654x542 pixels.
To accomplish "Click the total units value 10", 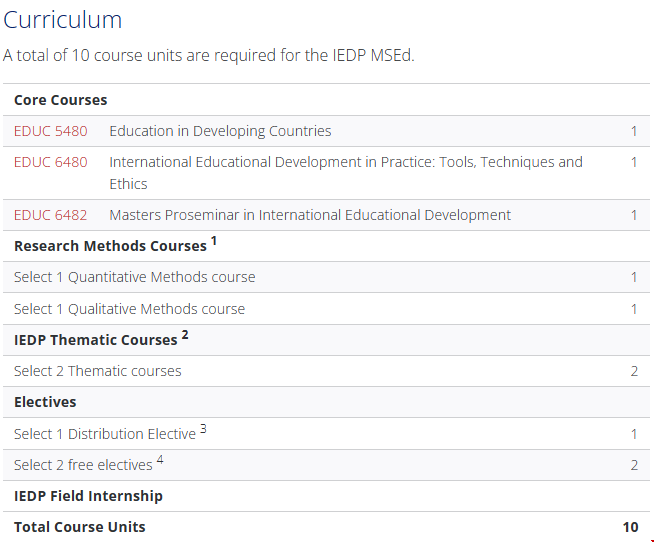I will click(x=630, y=527).
